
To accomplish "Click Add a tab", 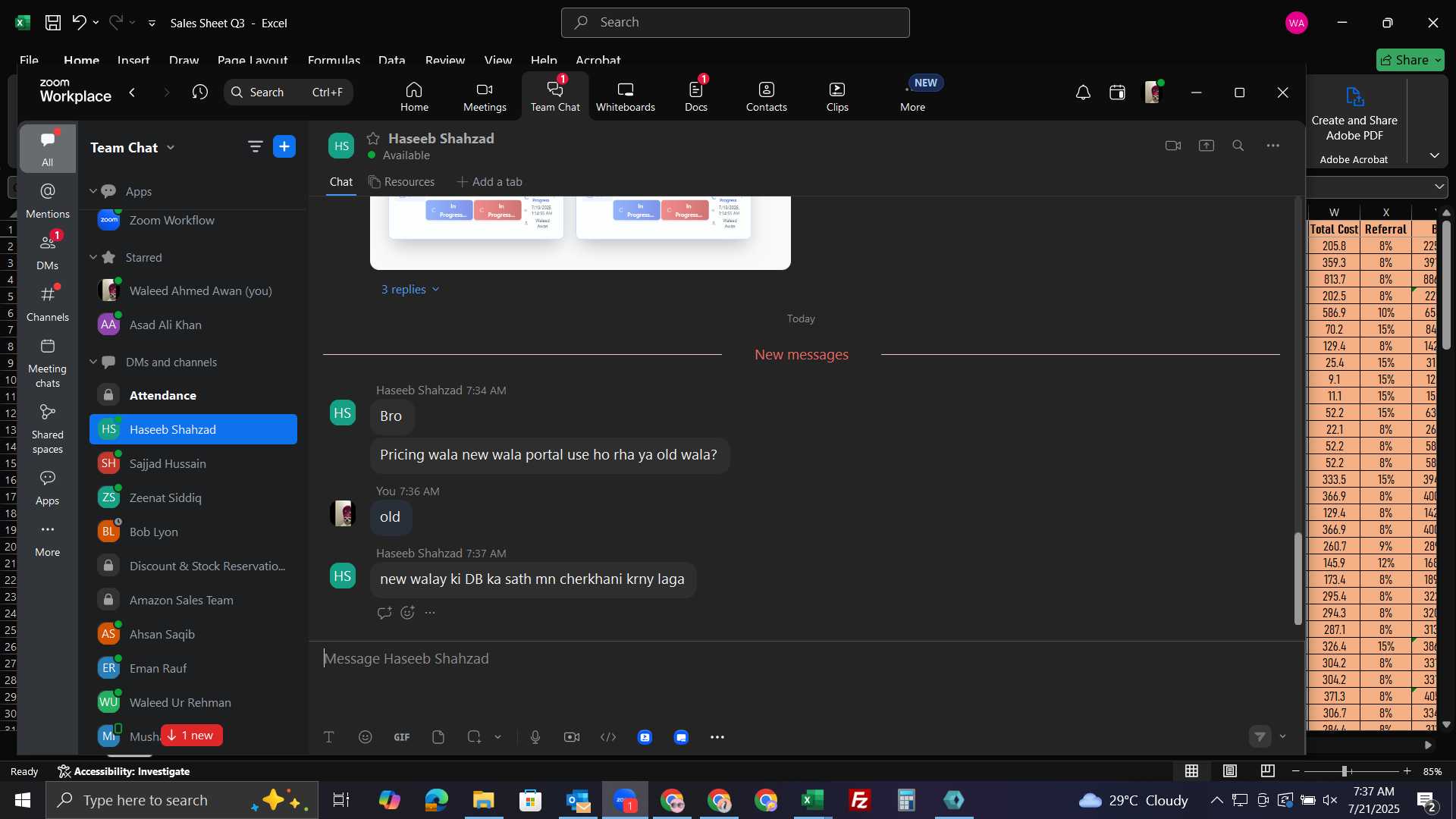I will coord(489,182).
